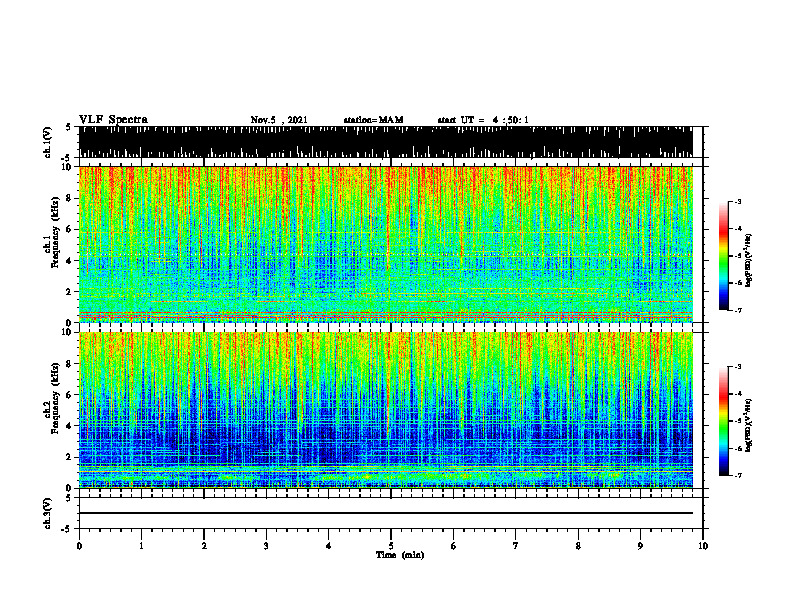Click the "4" kHz tick on ch.2 axis
The width and height of the screenshot is (792, 612).
point(70,426)
